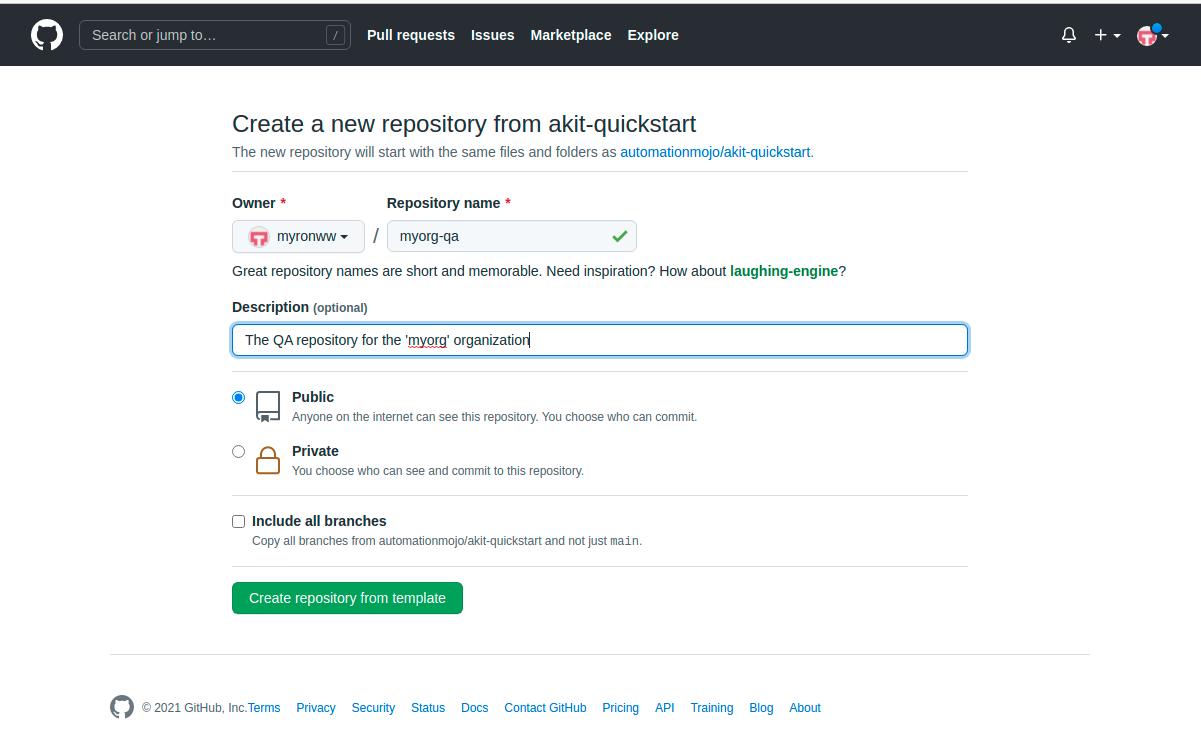1201x743 pixels.
Task: Select the Public visibility radio button
Action: [238, 397]
